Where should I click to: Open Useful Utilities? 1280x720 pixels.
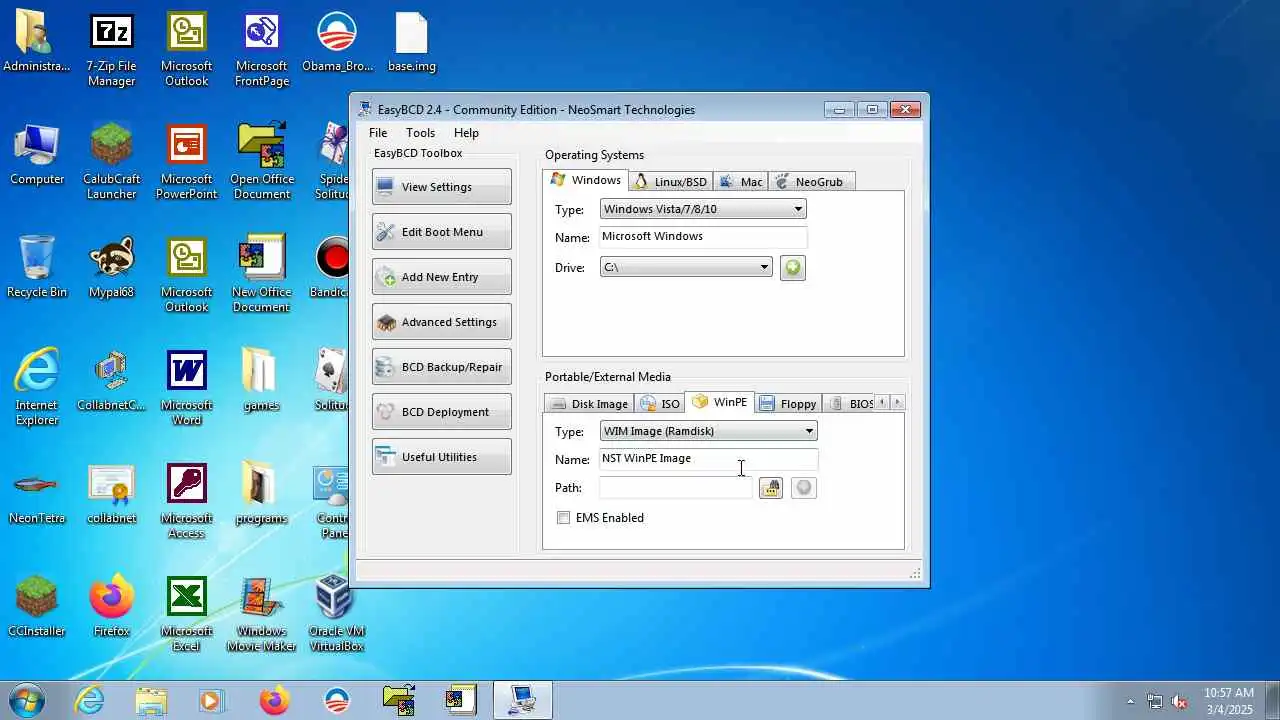tap(441, 457)
